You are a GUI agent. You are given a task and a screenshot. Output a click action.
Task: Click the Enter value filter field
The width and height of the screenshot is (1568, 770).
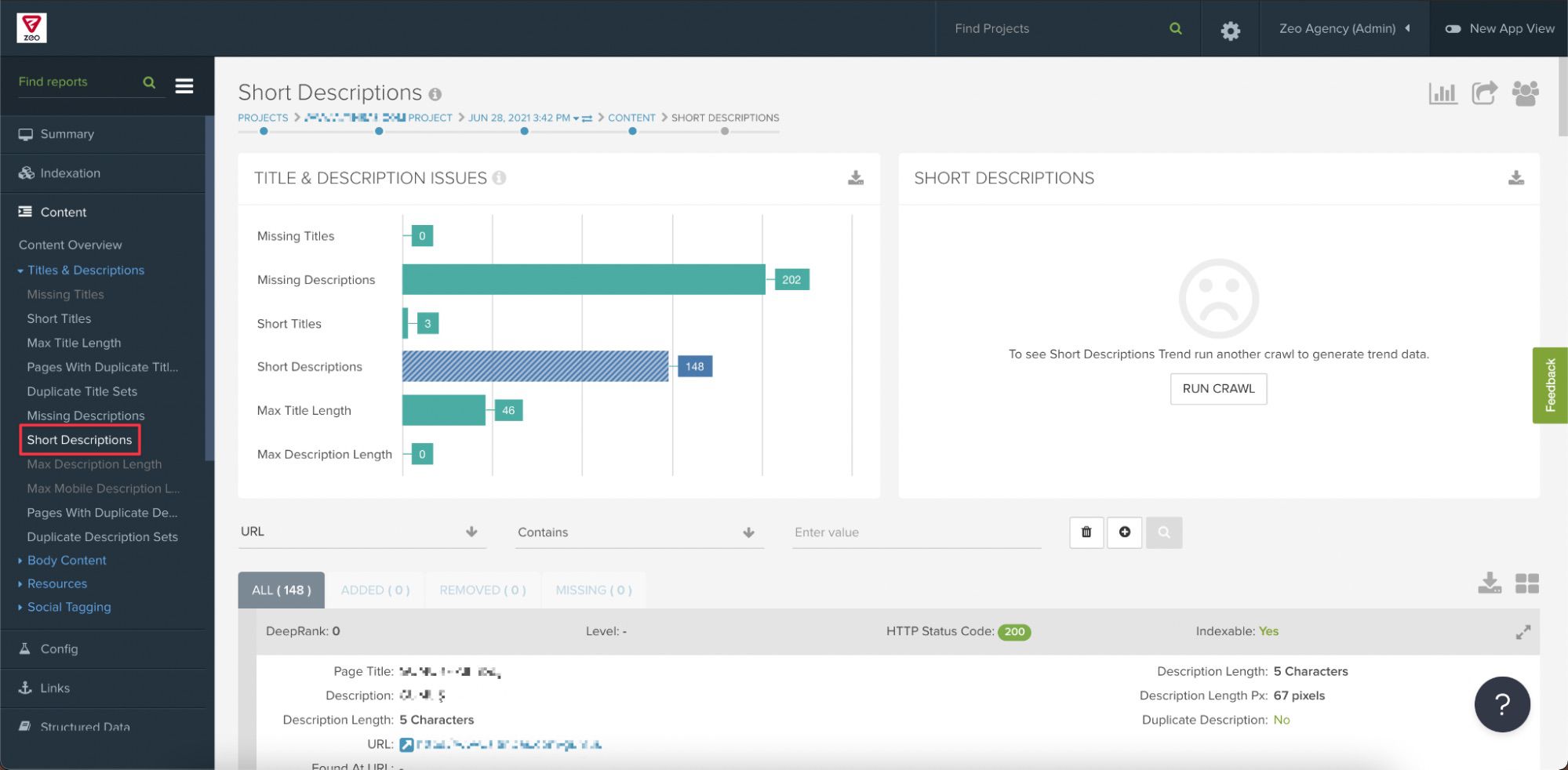[916, 532]
